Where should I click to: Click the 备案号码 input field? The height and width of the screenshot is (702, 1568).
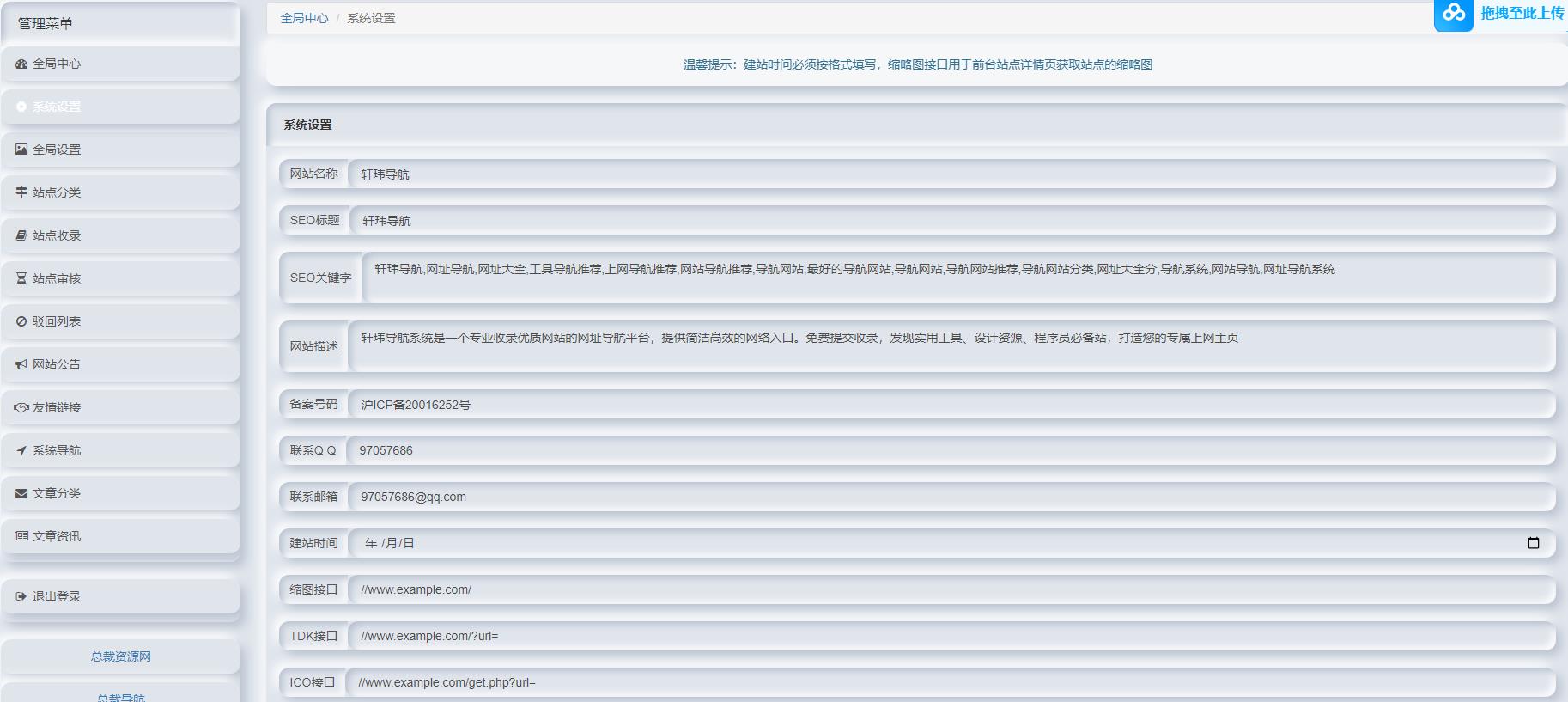click(x=951, y=404)
